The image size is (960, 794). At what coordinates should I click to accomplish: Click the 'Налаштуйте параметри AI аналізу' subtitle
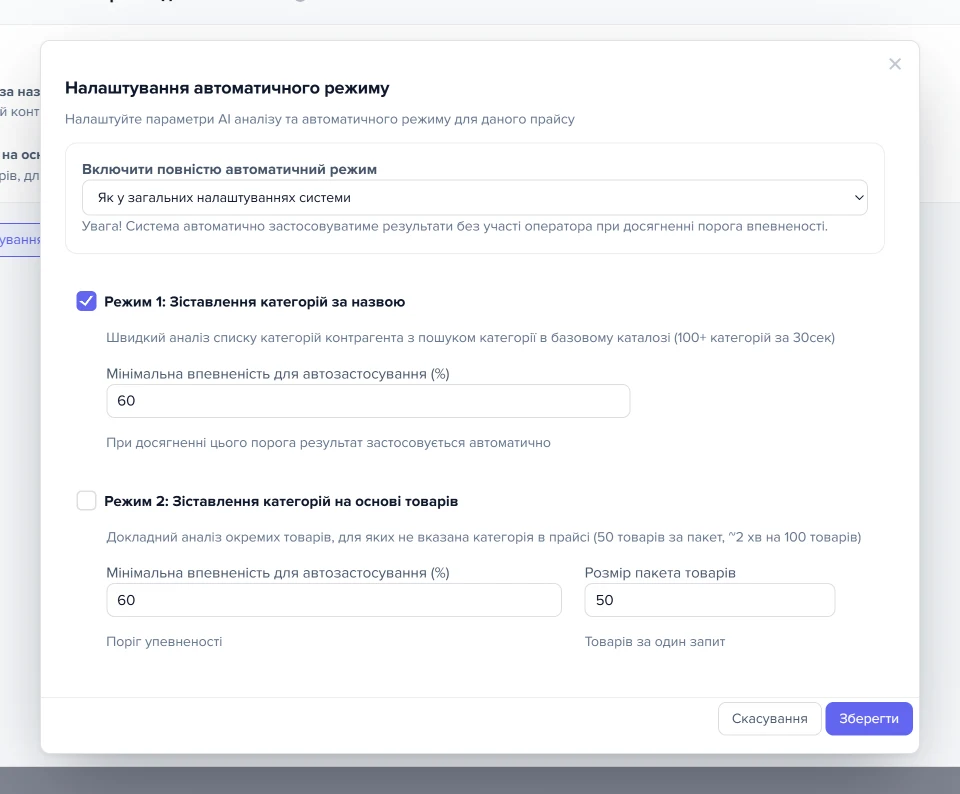coord(320,119)
